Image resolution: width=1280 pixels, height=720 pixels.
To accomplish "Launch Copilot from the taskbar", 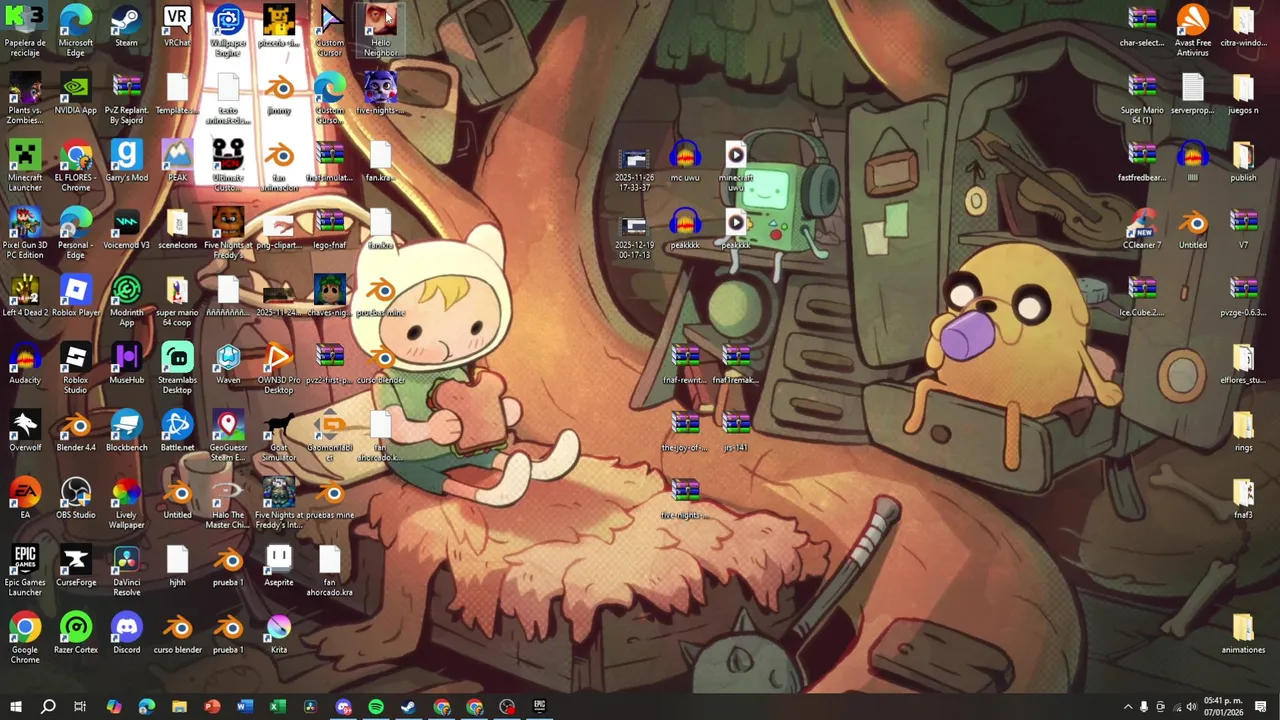I will 114,707.
